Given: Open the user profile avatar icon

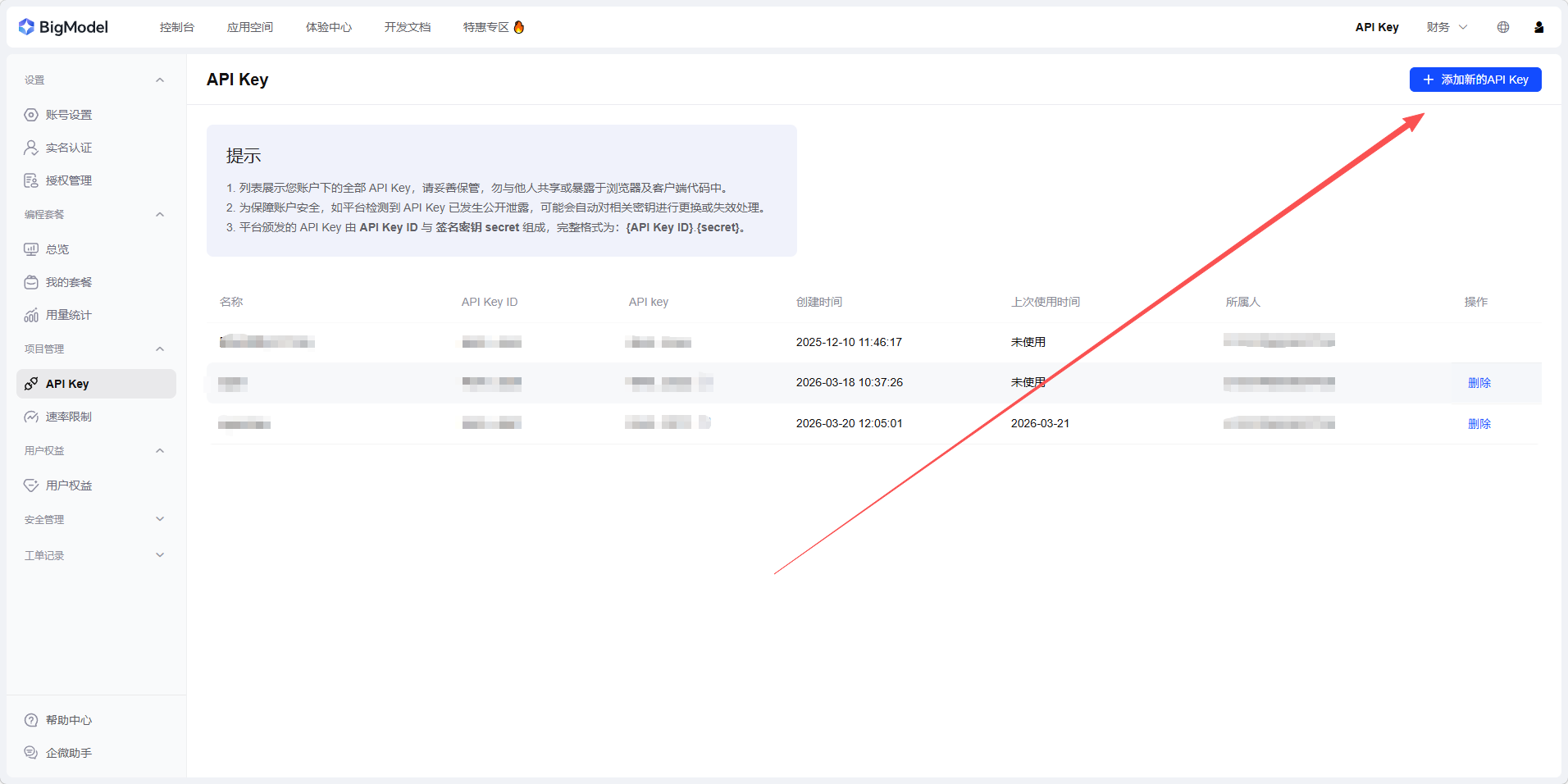Looking at the screenshot, I should click(1538, 27).
